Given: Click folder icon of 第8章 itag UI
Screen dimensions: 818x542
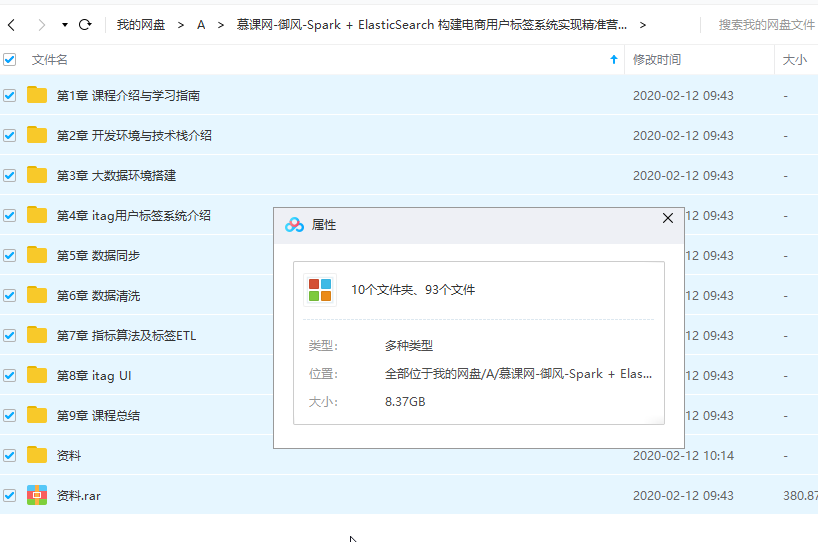Looking at the screenshot, I should click(37, 375).
